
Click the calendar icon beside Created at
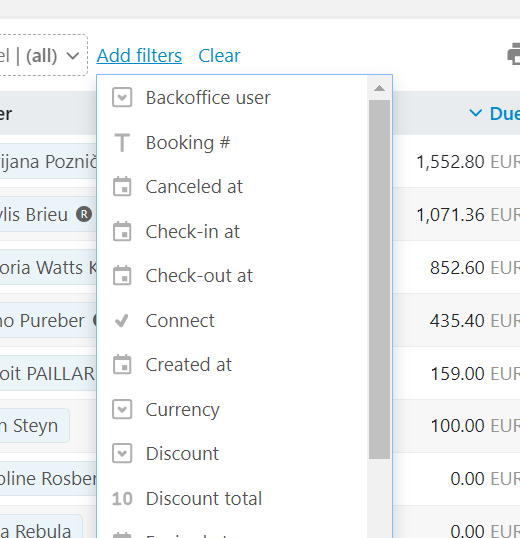pyautogui.click(x=122, y=364)
